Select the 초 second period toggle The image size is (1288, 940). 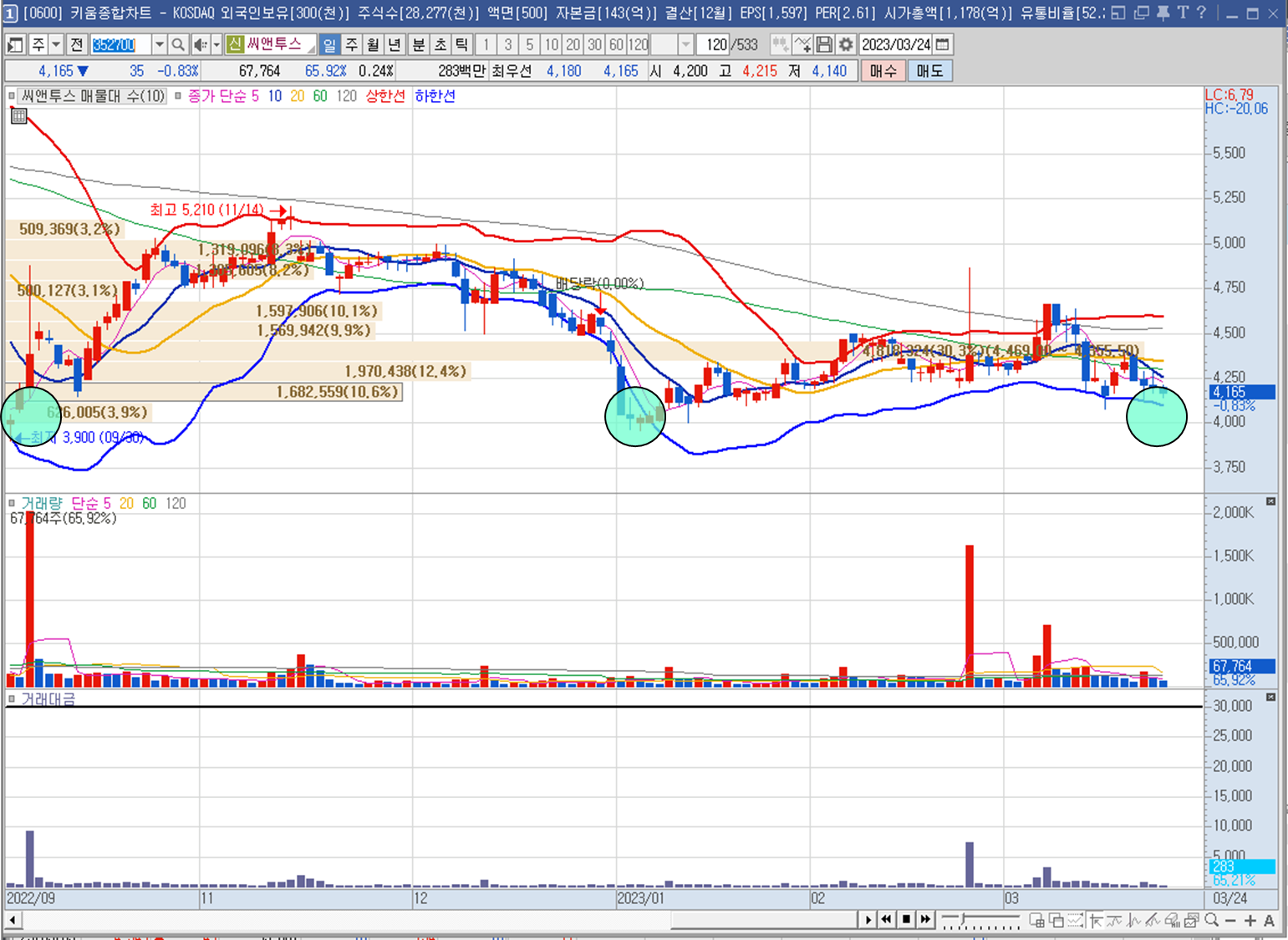pyautogui.click(x=440, y=45)
